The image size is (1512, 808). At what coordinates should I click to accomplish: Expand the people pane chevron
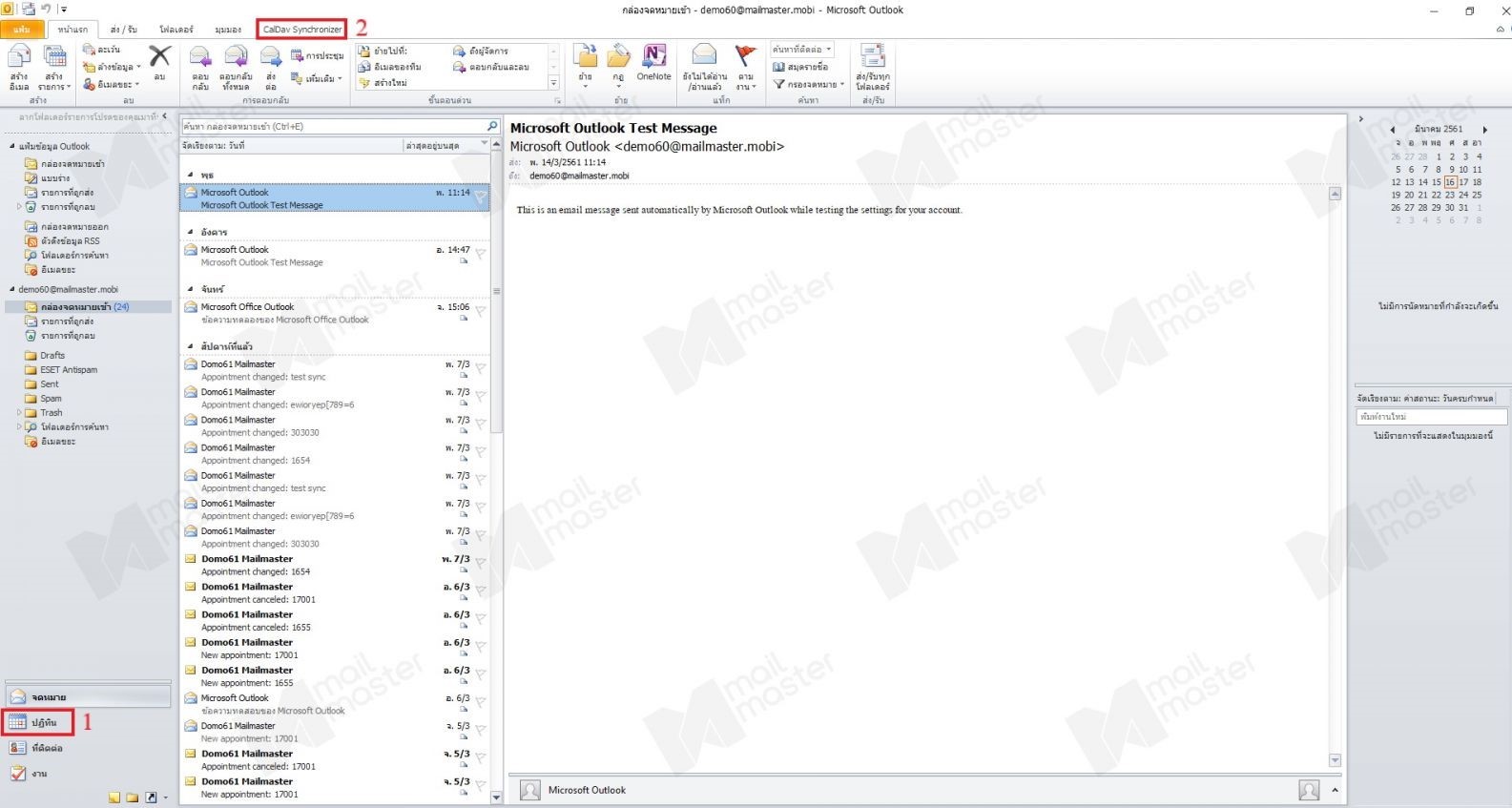pos(1335,790)
